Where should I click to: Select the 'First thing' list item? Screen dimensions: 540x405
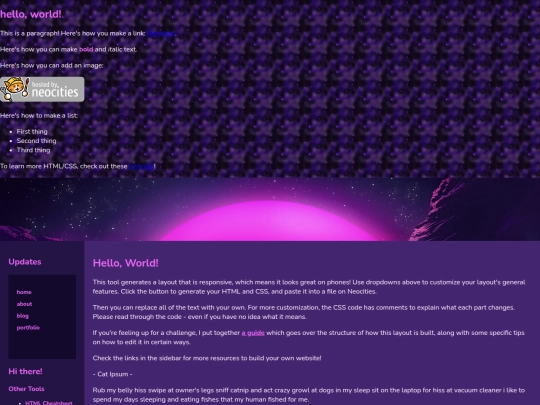[x=32, y=132]
